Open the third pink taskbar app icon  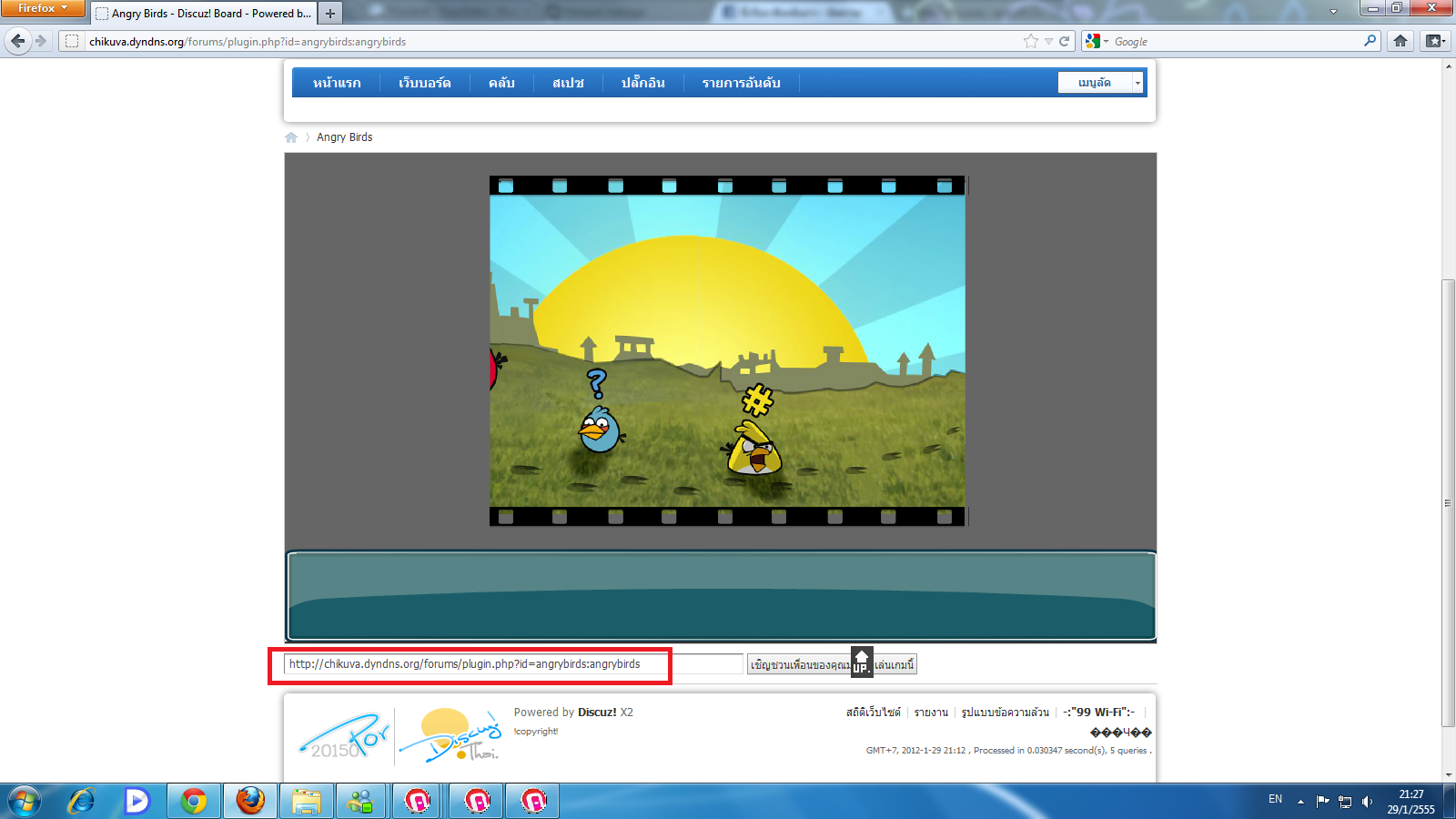[x=533, y=801]
